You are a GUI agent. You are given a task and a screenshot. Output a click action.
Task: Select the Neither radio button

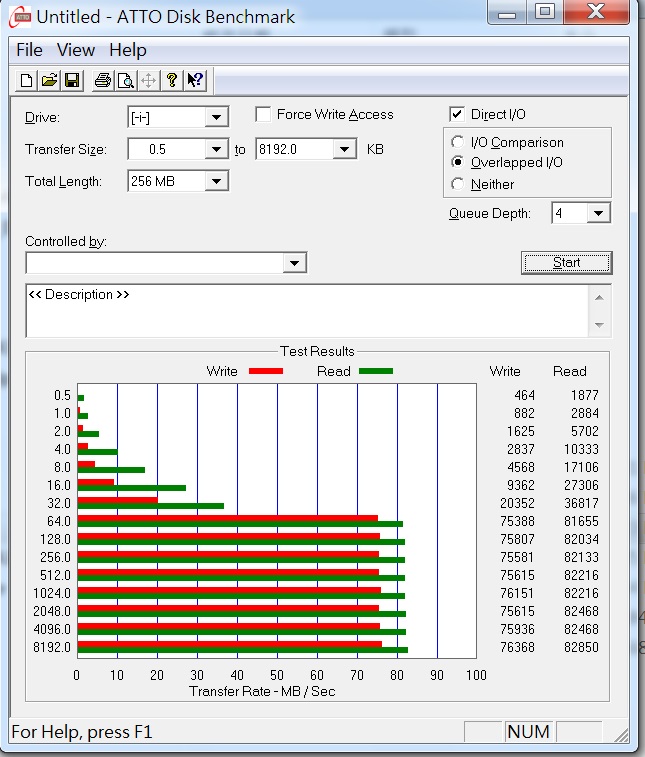[x=457, y=184]
